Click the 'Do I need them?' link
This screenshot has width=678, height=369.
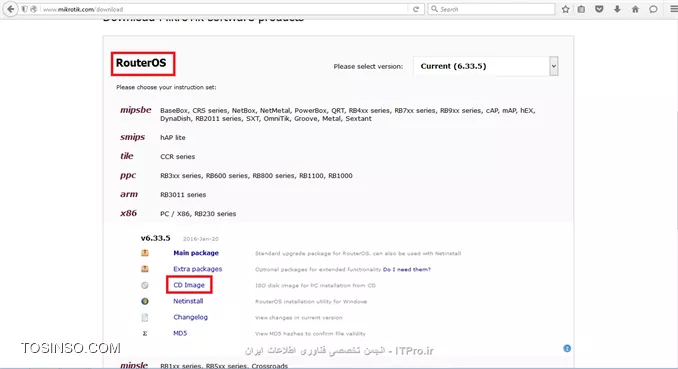(407, 270)
